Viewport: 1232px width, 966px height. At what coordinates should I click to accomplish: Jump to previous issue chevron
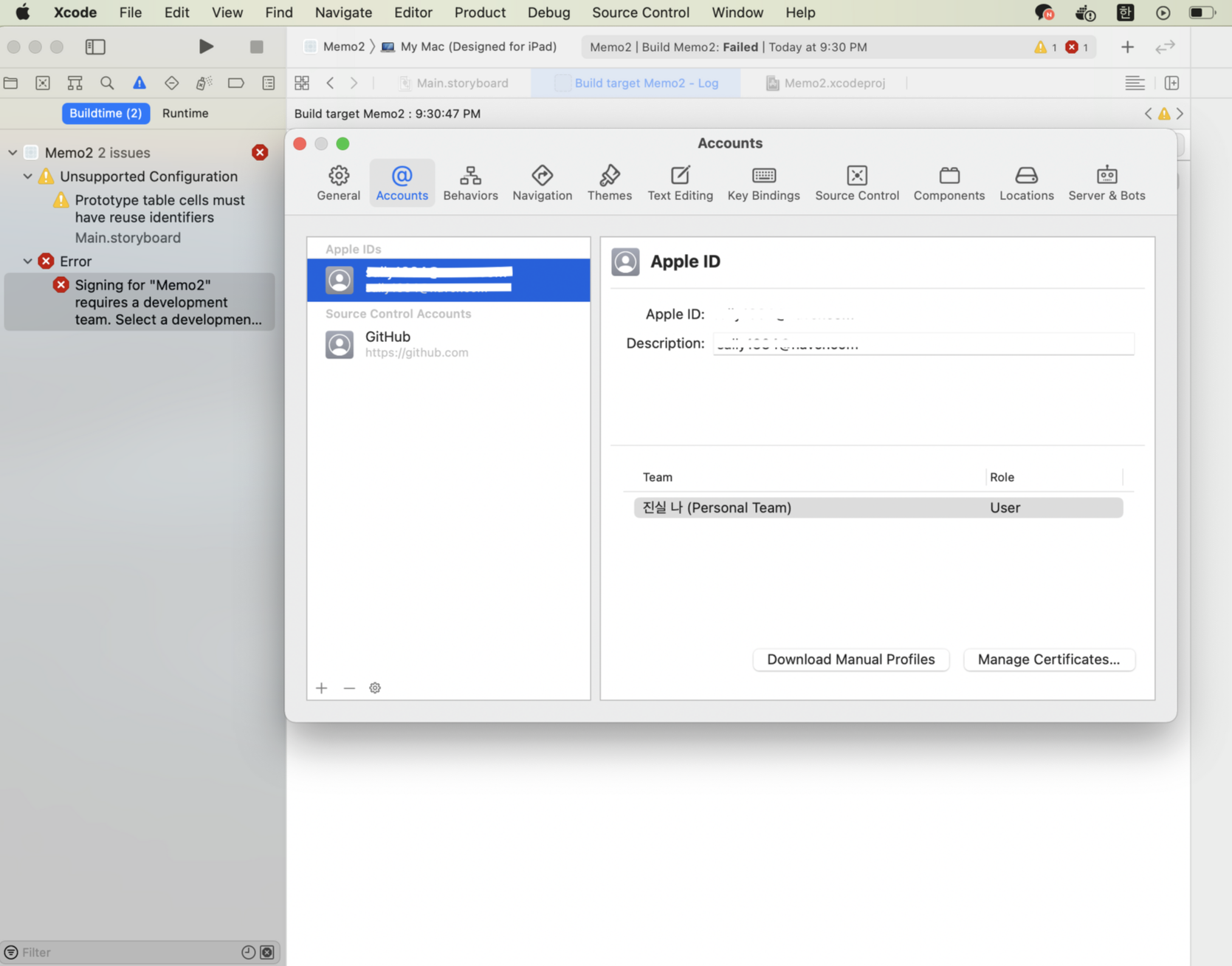[1148, 114]
